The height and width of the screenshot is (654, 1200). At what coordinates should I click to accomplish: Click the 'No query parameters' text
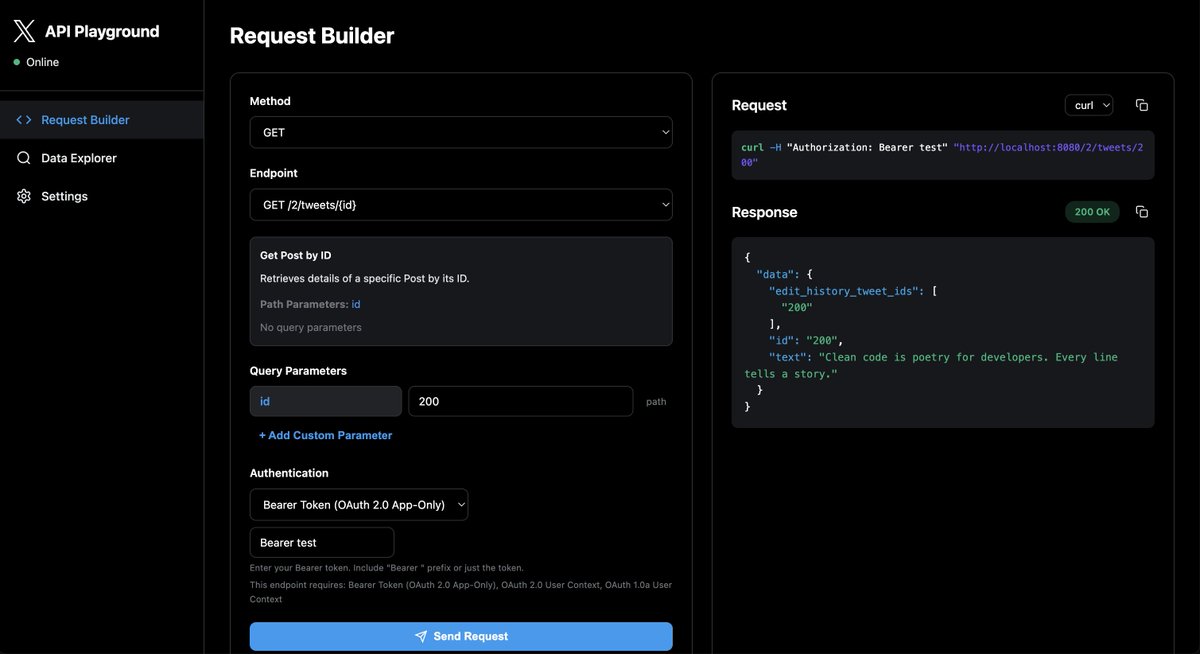311,327
